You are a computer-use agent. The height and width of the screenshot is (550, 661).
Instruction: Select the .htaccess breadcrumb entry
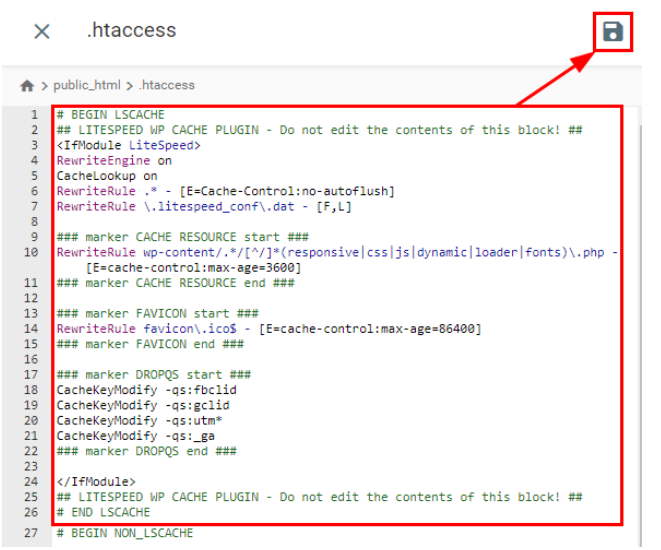click(167, 85)
